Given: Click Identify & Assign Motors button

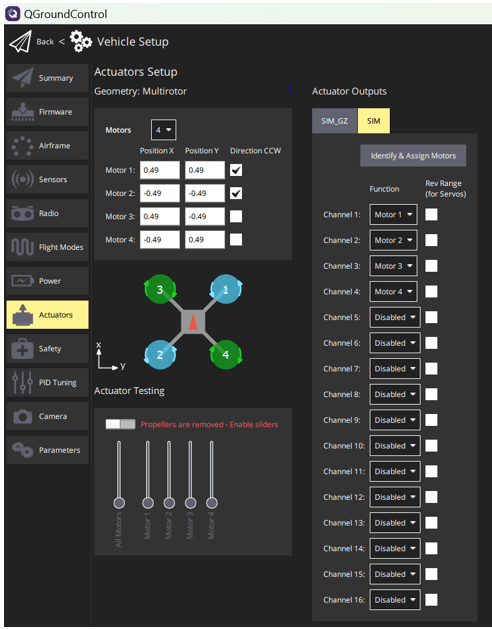Looking at the screenshot, I should [x=413, y=156].
